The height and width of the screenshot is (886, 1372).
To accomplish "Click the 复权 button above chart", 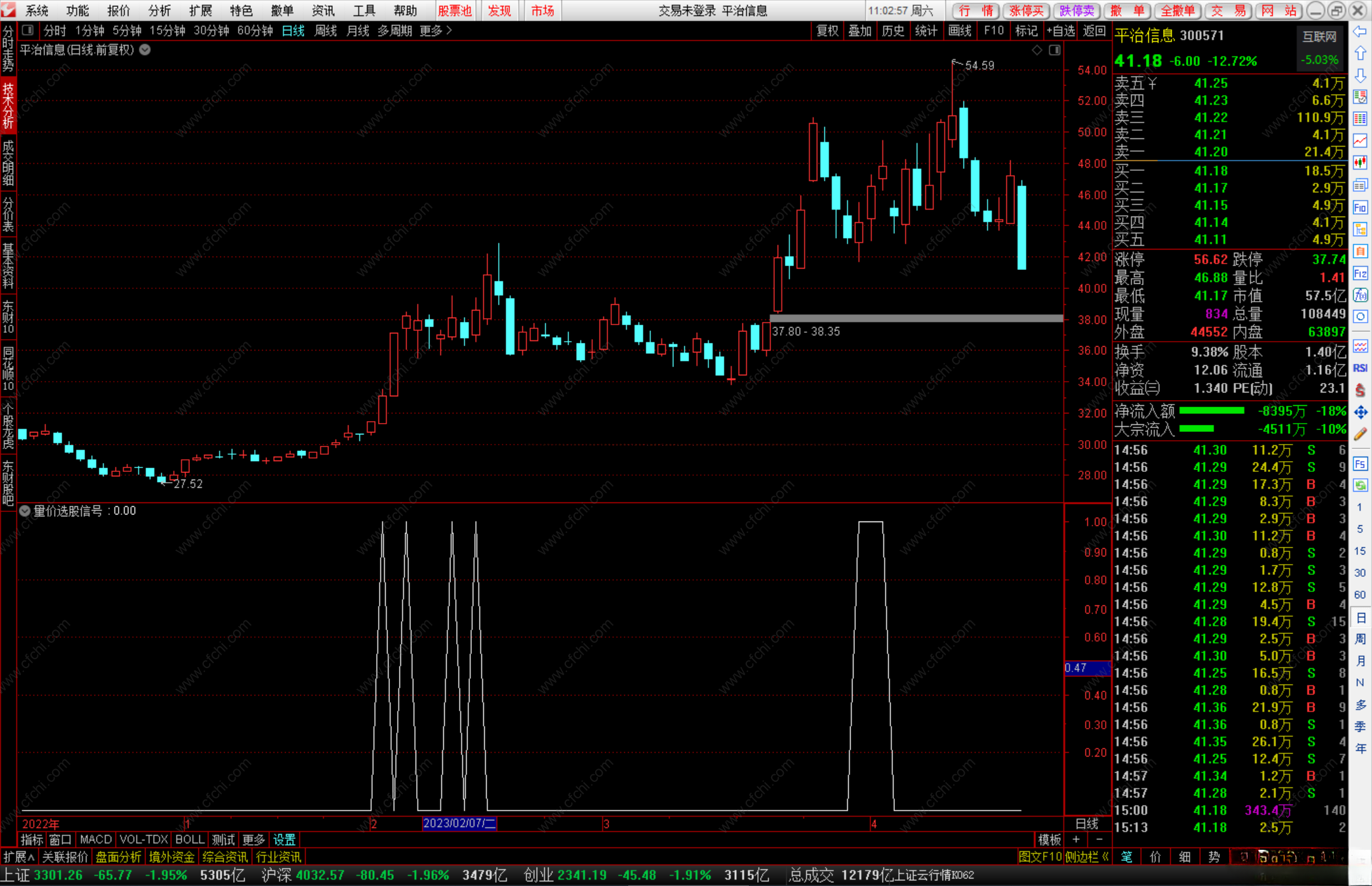I will click(x=826, y=30).
